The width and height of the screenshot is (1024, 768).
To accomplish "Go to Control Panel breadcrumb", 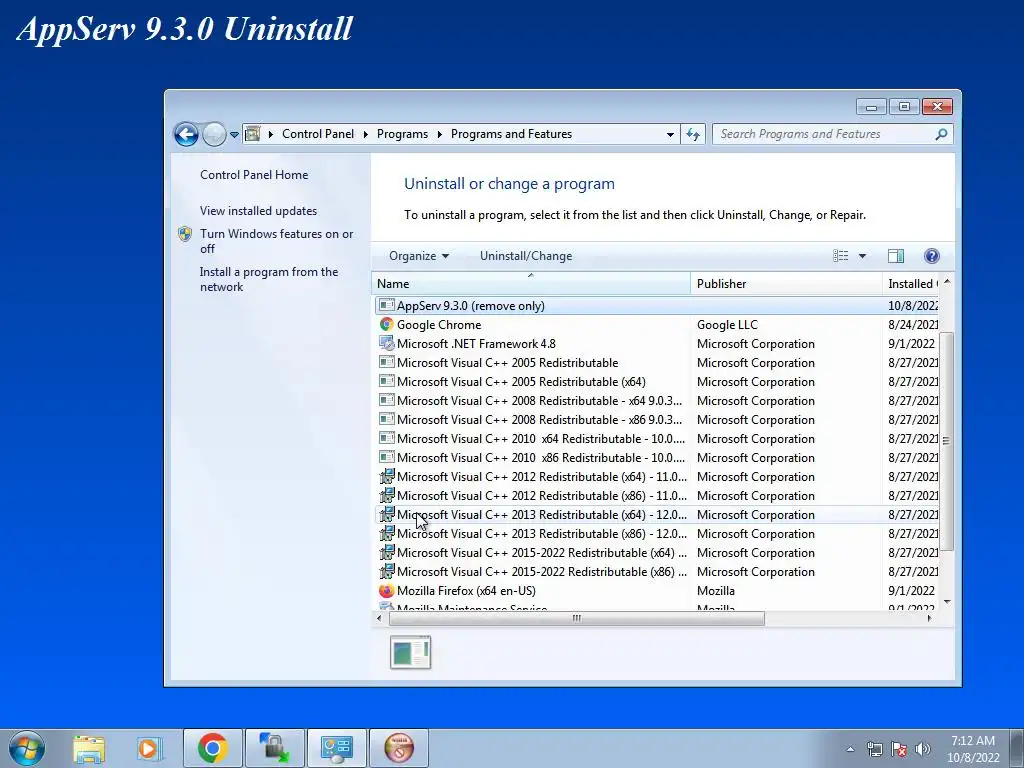I will tap(317, 134).
